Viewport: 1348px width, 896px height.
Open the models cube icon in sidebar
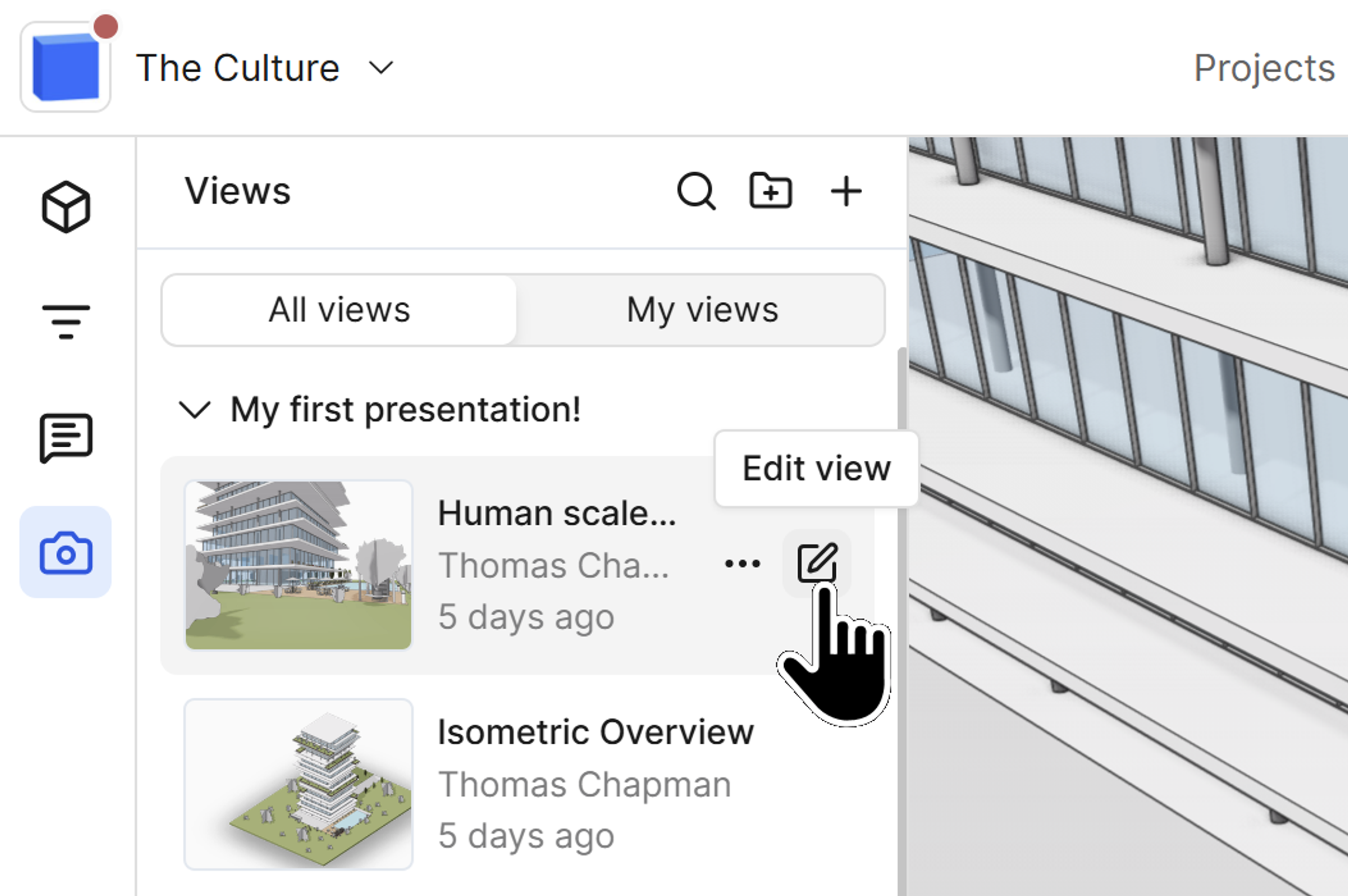[65, 207]
